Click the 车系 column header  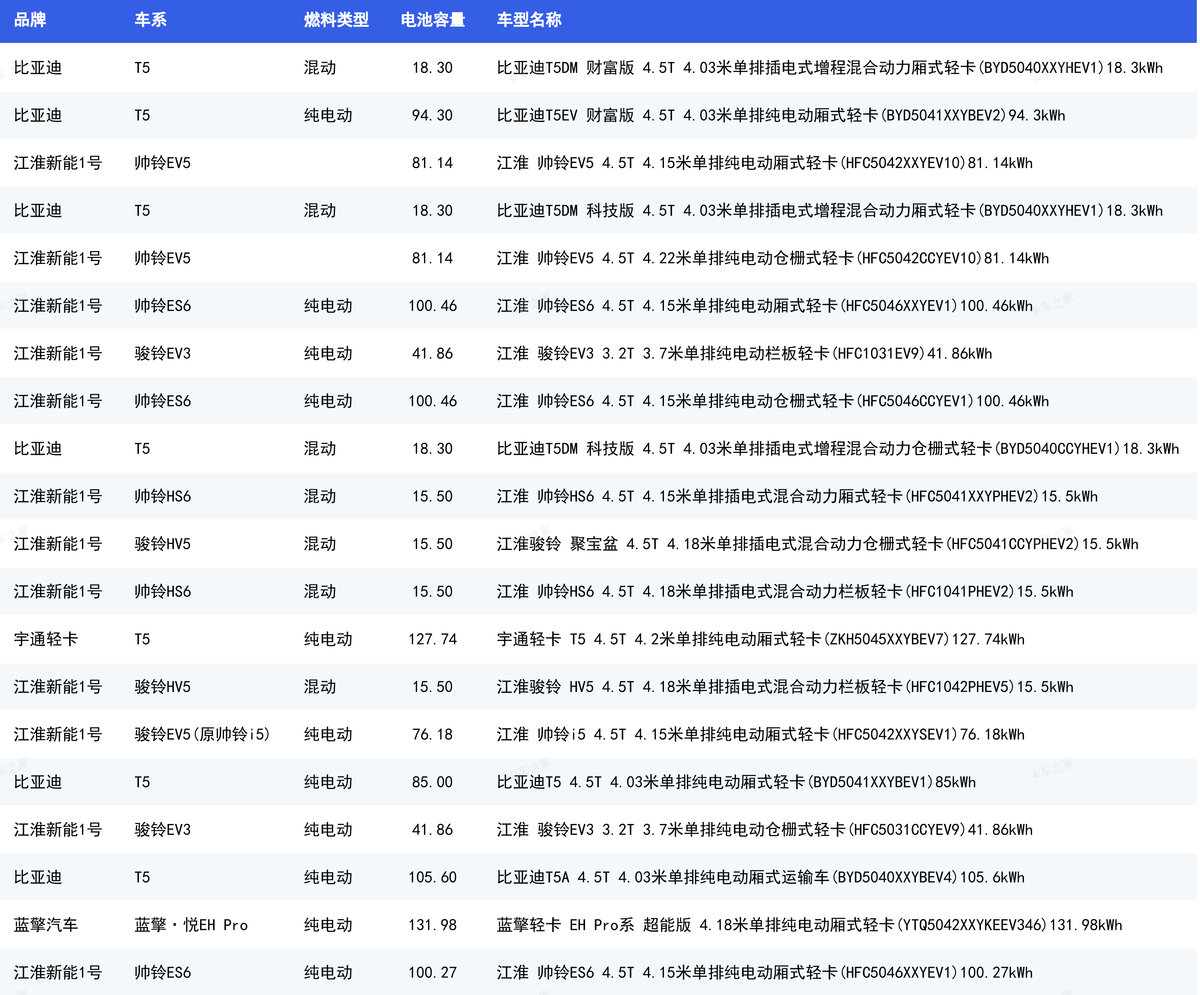click(x=151, y=20)
